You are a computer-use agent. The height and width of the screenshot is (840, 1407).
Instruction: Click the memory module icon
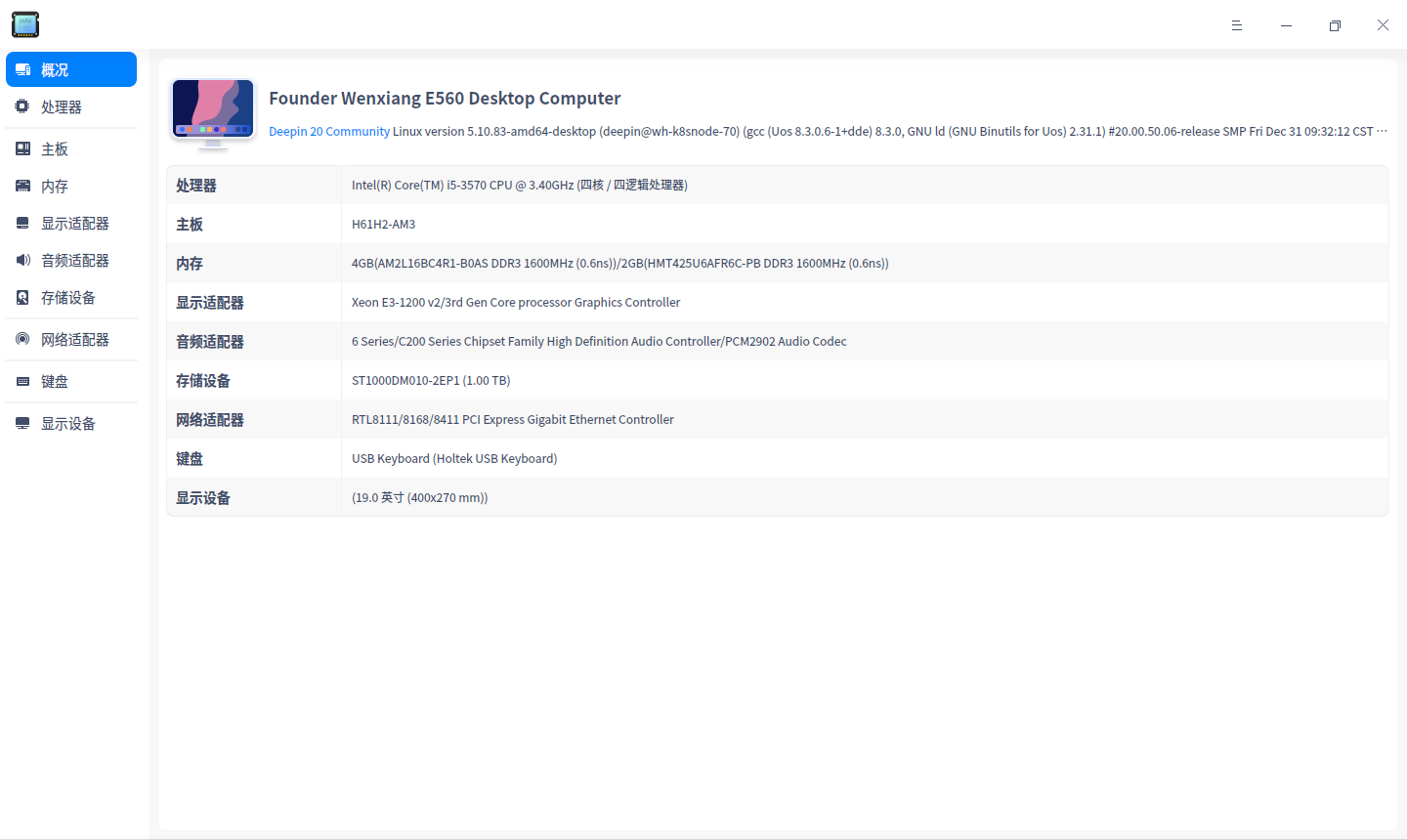tap(22, 186)
